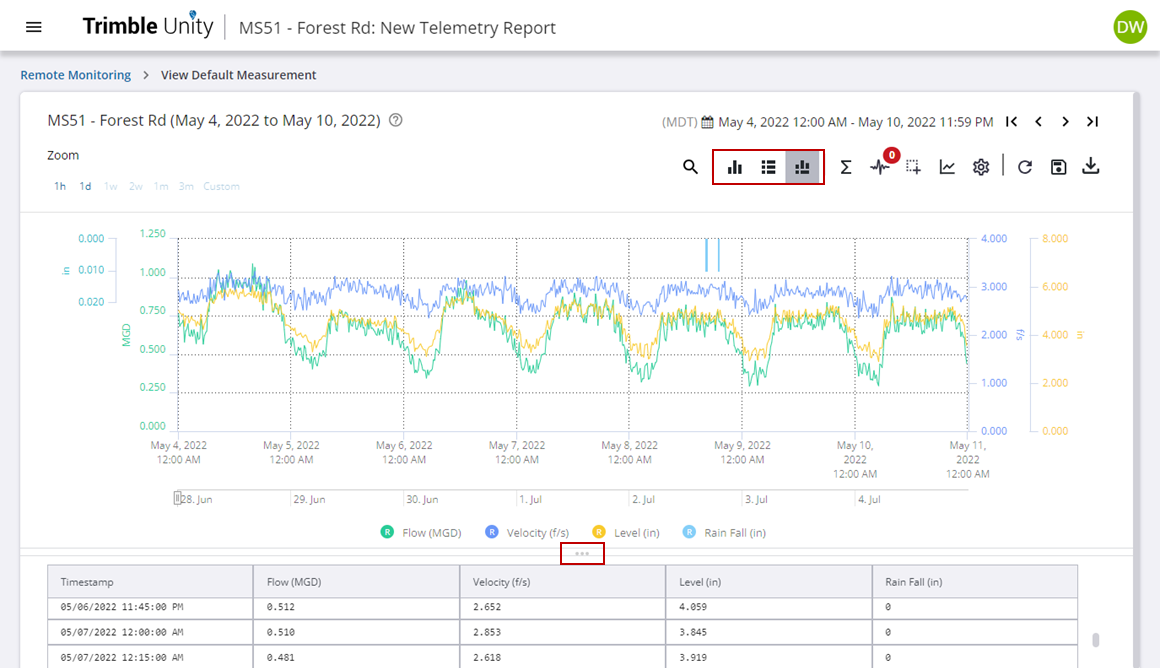Set zoom range to 3m

186,186
